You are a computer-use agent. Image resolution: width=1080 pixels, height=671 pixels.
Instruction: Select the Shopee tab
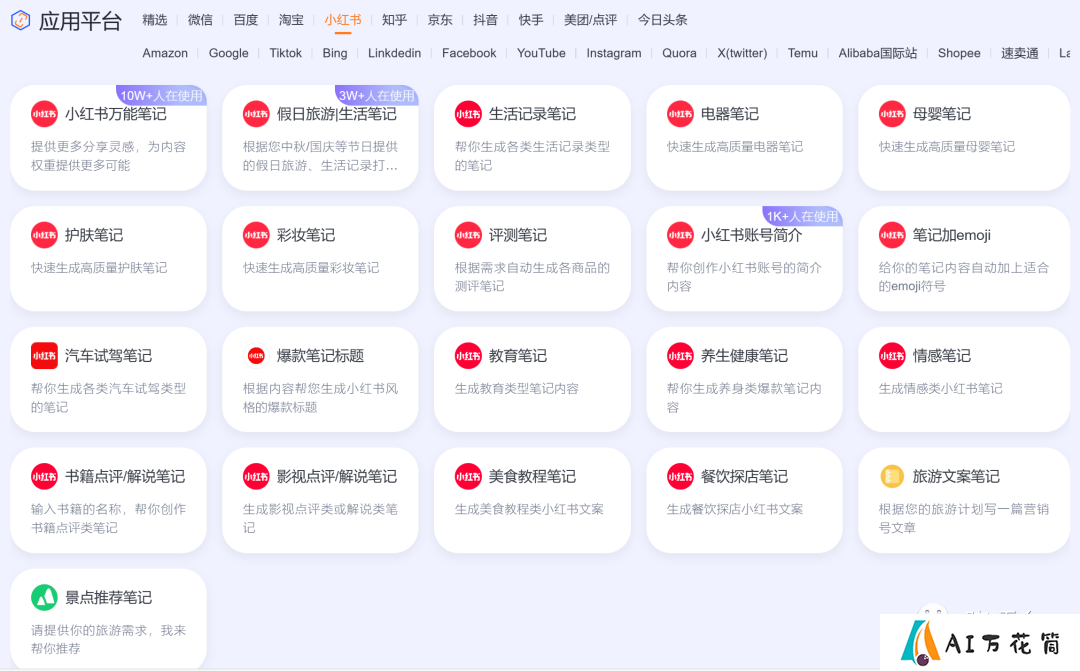coord(959,53)
